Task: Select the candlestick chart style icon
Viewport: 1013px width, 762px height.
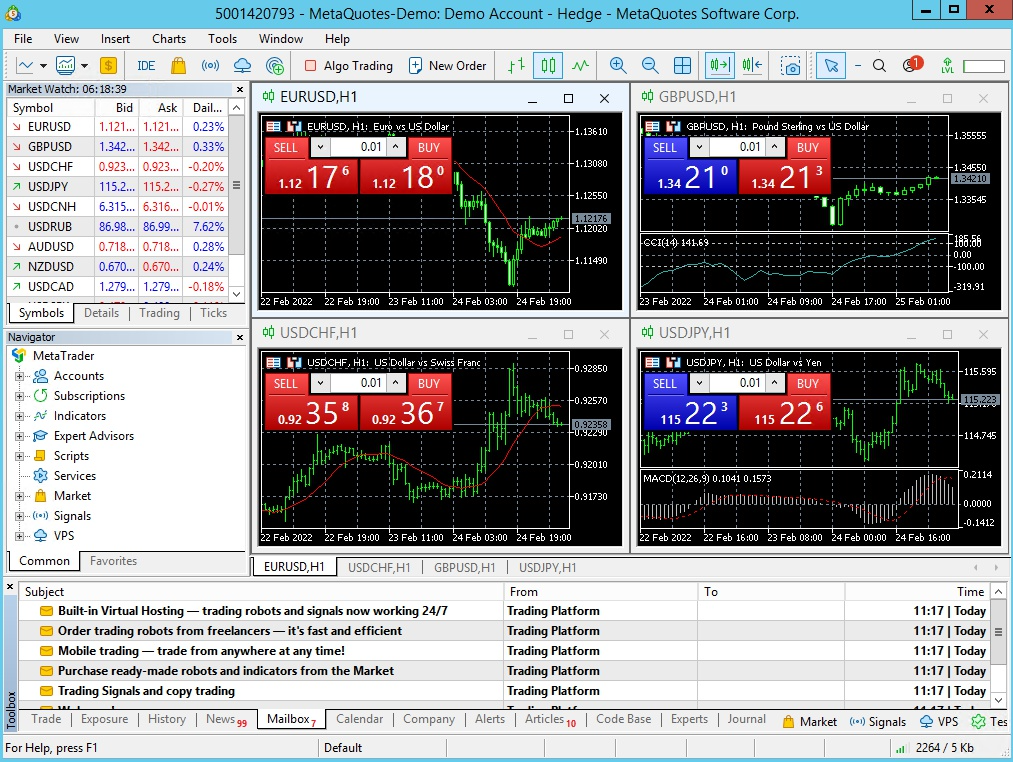Action: [x=548, y=65]
